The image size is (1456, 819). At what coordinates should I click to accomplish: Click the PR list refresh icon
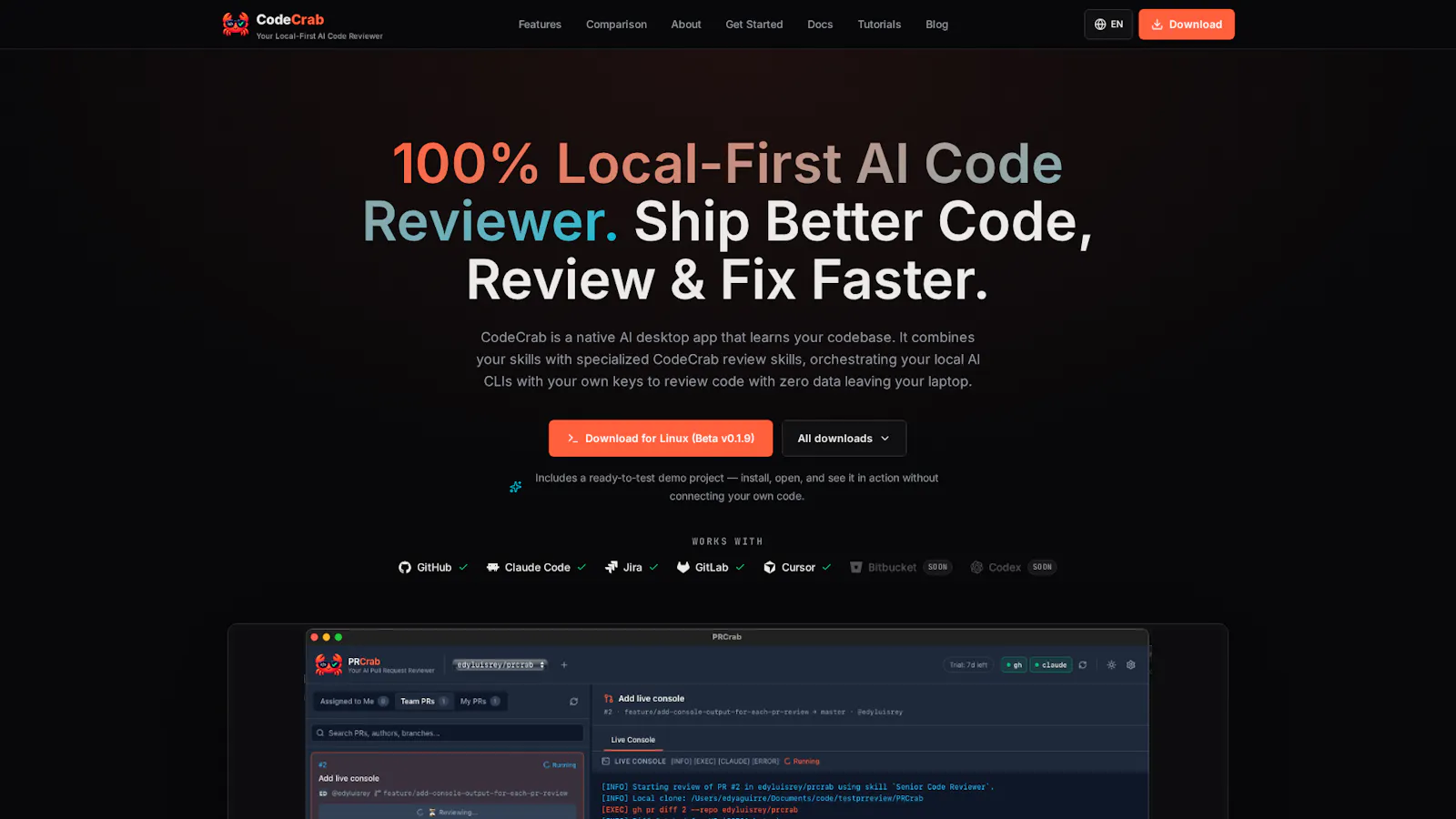(573, 702)
